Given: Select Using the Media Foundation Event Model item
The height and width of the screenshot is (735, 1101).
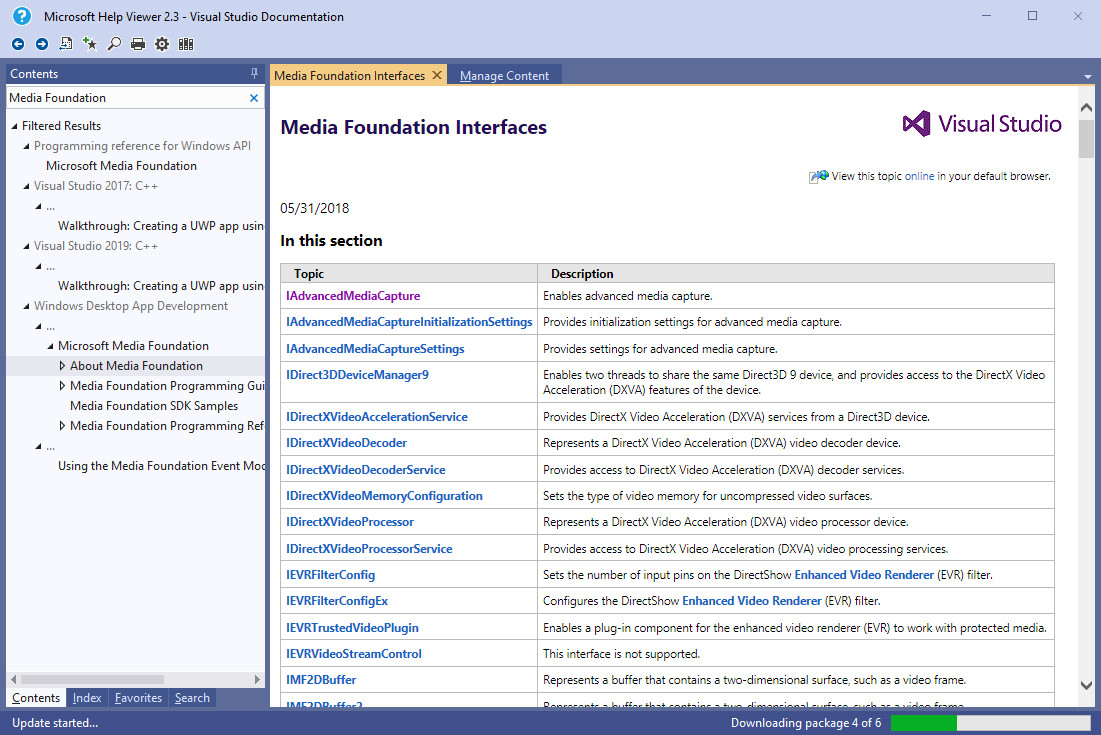Looking at the screenshot, I should 161,466.
